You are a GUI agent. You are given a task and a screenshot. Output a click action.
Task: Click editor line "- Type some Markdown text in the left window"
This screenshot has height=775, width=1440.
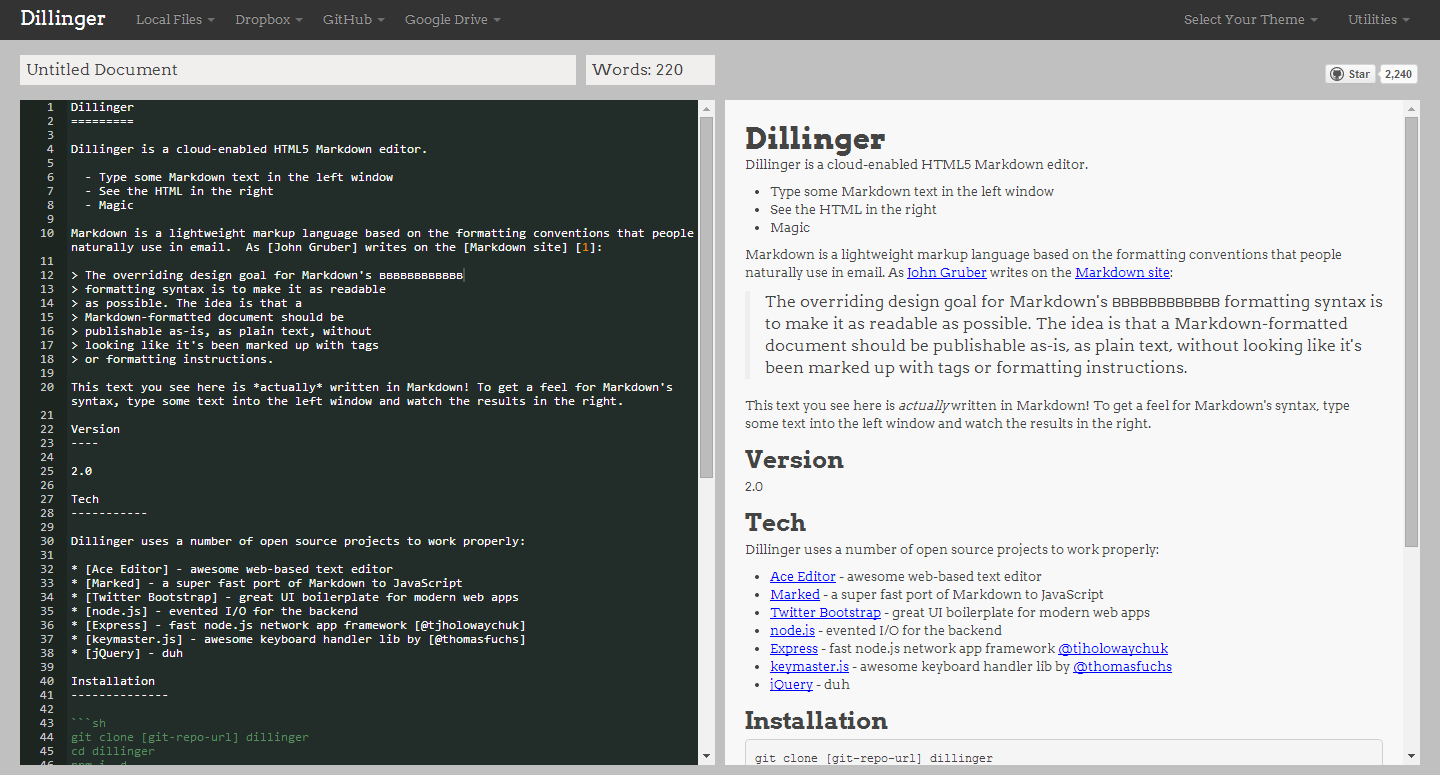239,177
